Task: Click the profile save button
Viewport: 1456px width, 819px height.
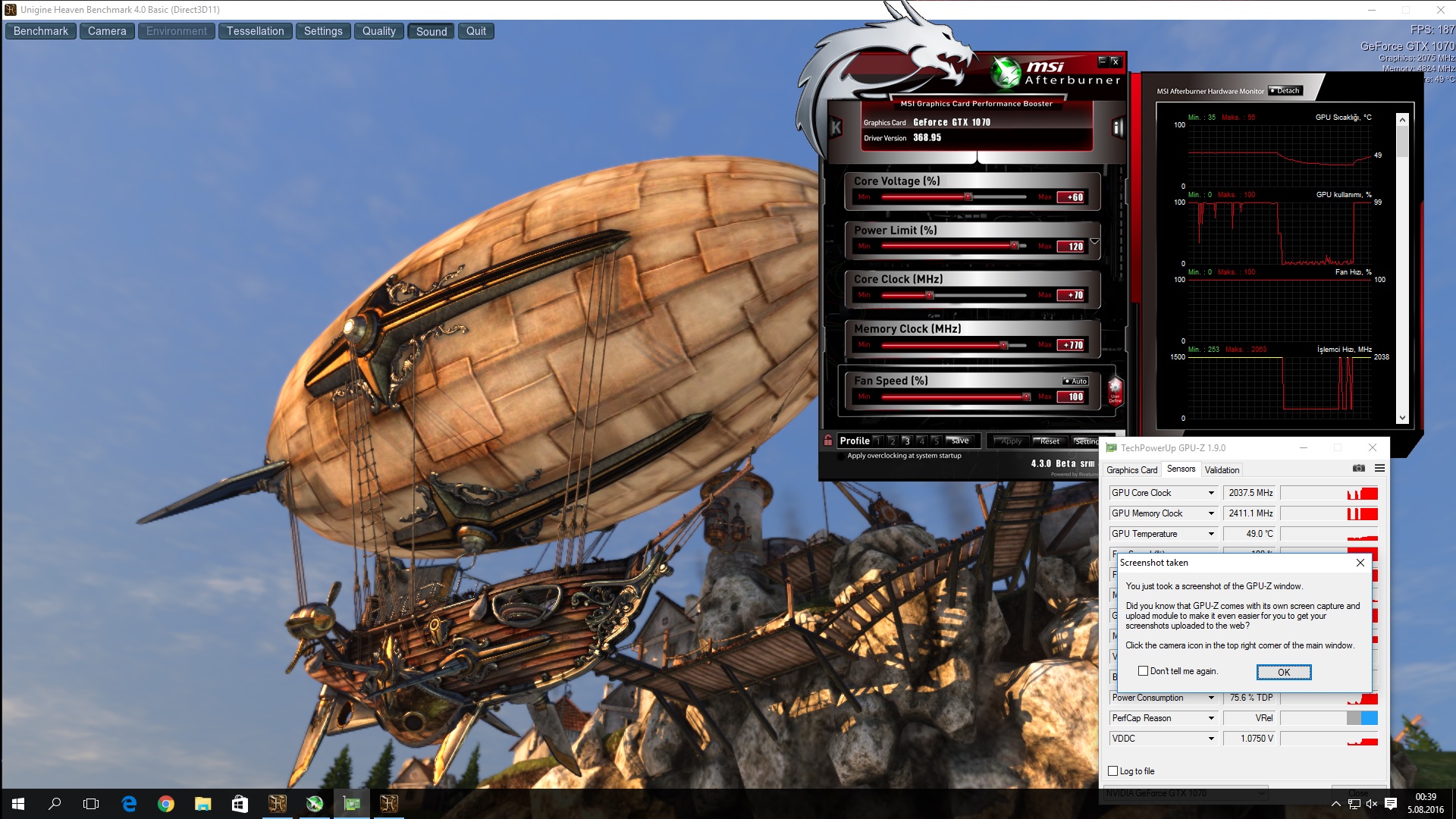Action: tap(961, 441)
